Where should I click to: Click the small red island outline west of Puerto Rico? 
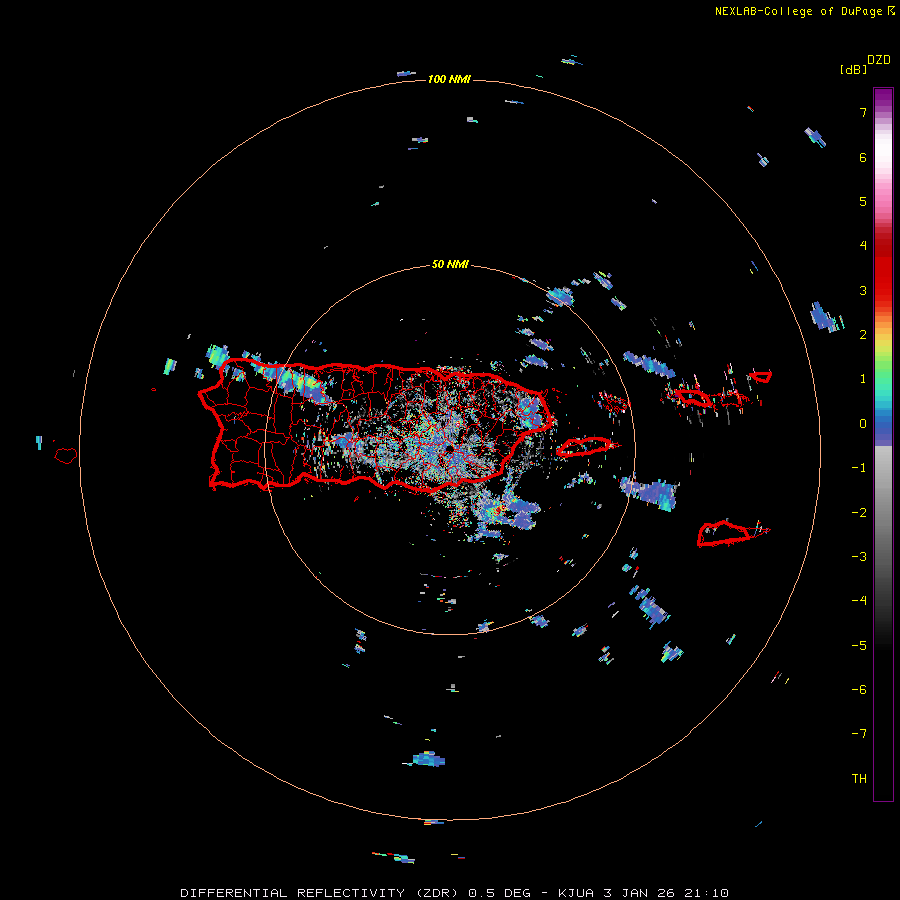click(66, 456)
